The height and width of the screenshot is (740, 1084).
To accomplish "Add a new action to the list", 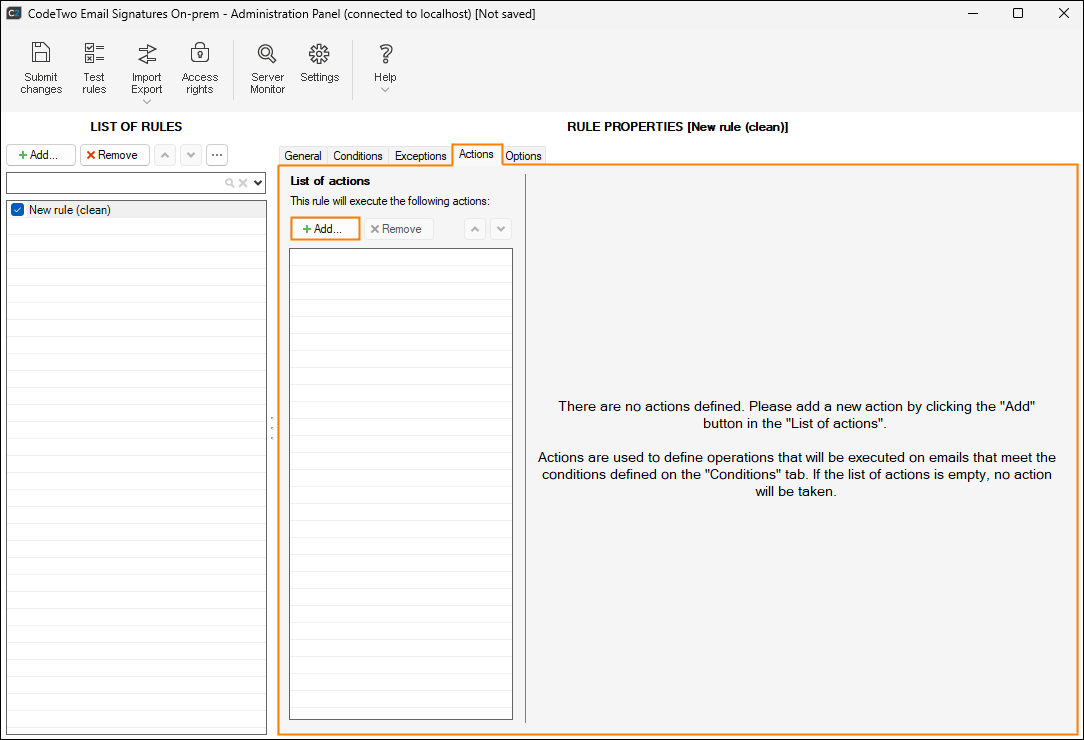I will 324,229.
